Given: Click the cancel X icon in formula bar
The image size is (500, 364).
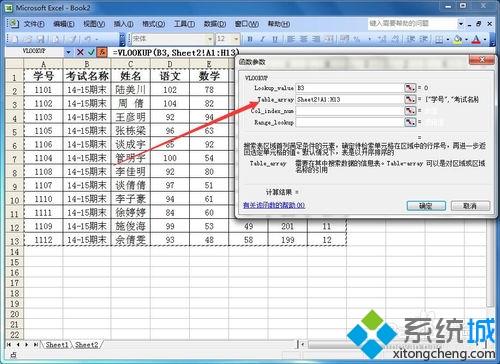Looking at the screenshot, I should tap(80, 52).
